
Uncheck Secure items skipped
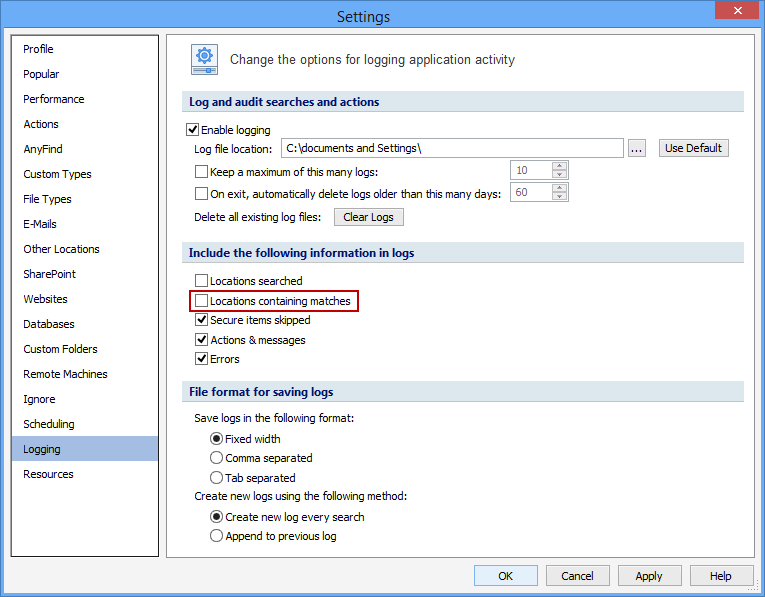click(x=202, y=320)
